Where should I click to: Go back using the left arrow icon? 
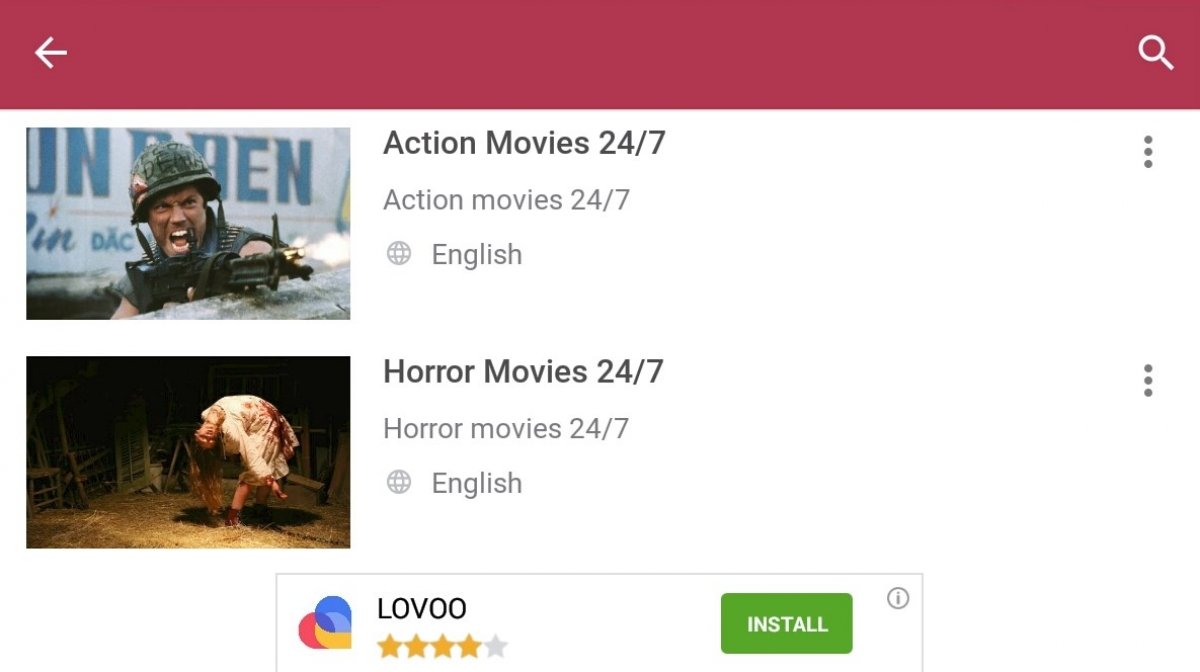point(51,53)
